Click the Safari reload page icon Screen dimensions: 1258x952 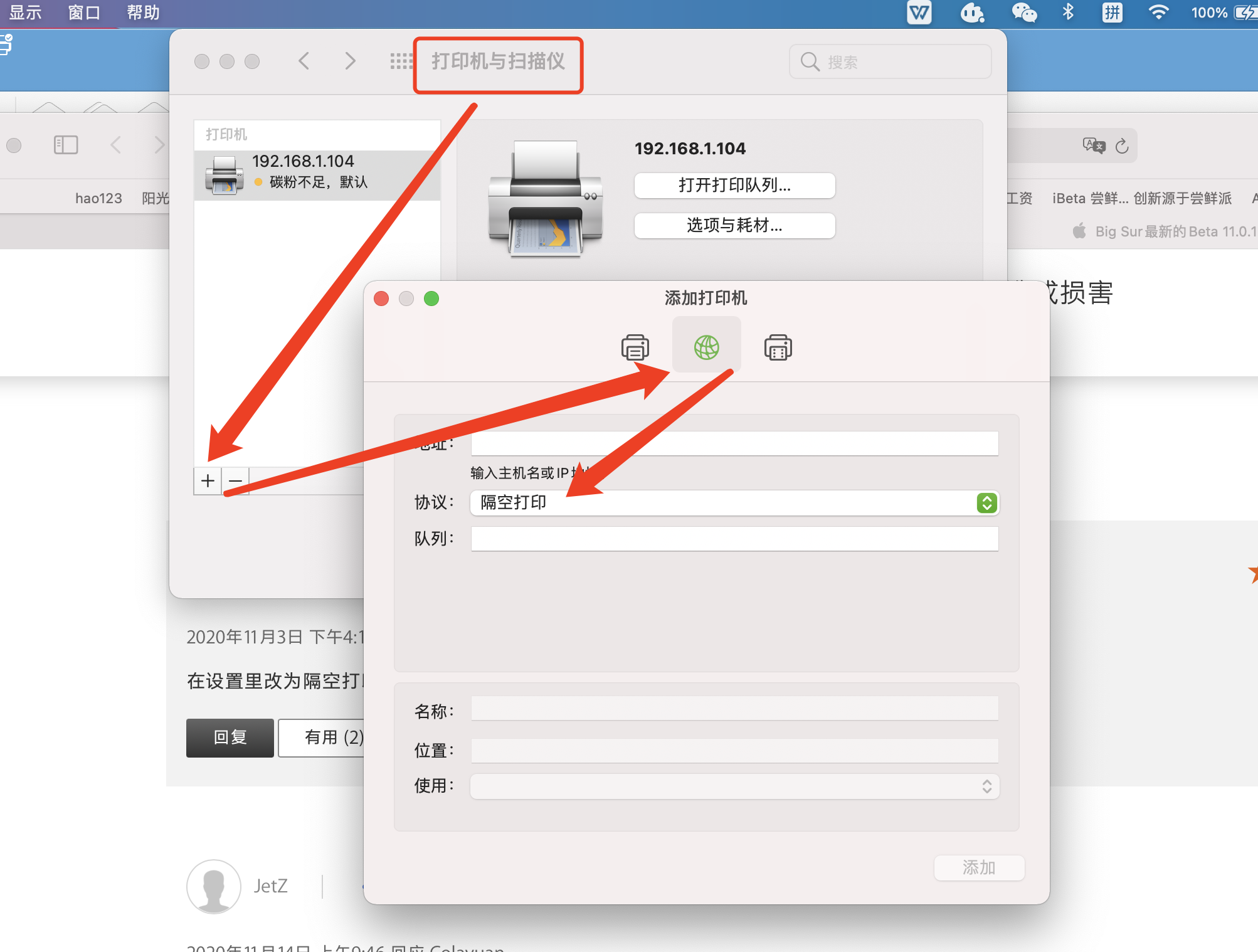click(1122, 146)
